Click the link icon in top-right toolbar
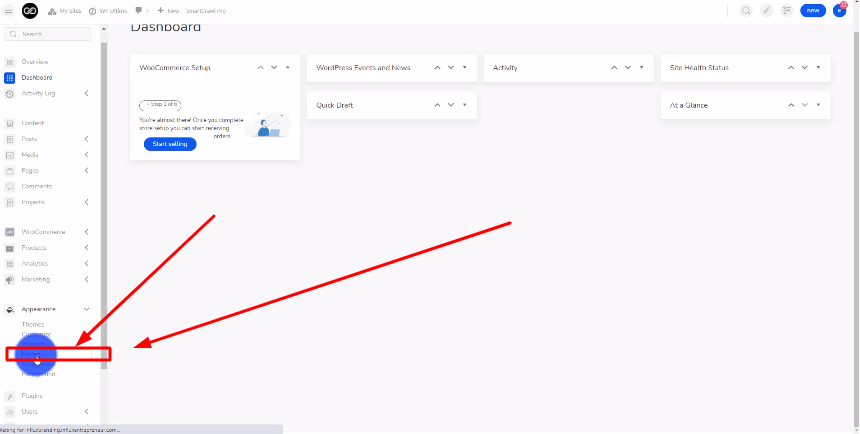860x434 pixels. coord(766,10)
